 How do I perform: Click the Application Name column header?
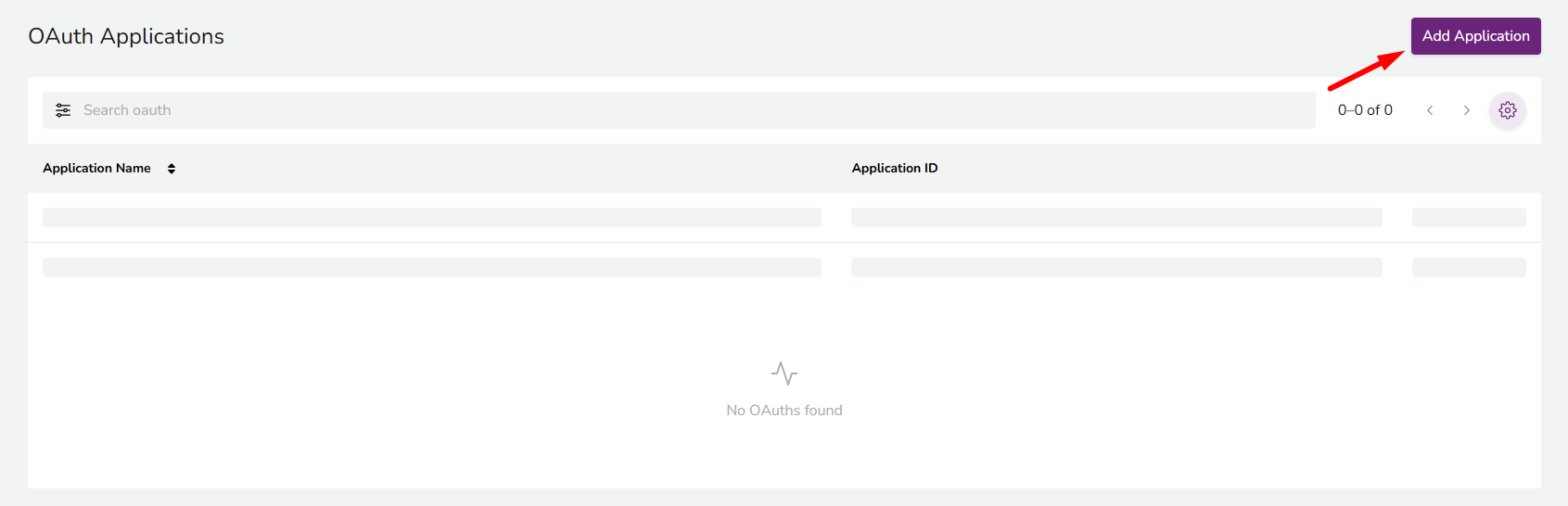[96, 168]
